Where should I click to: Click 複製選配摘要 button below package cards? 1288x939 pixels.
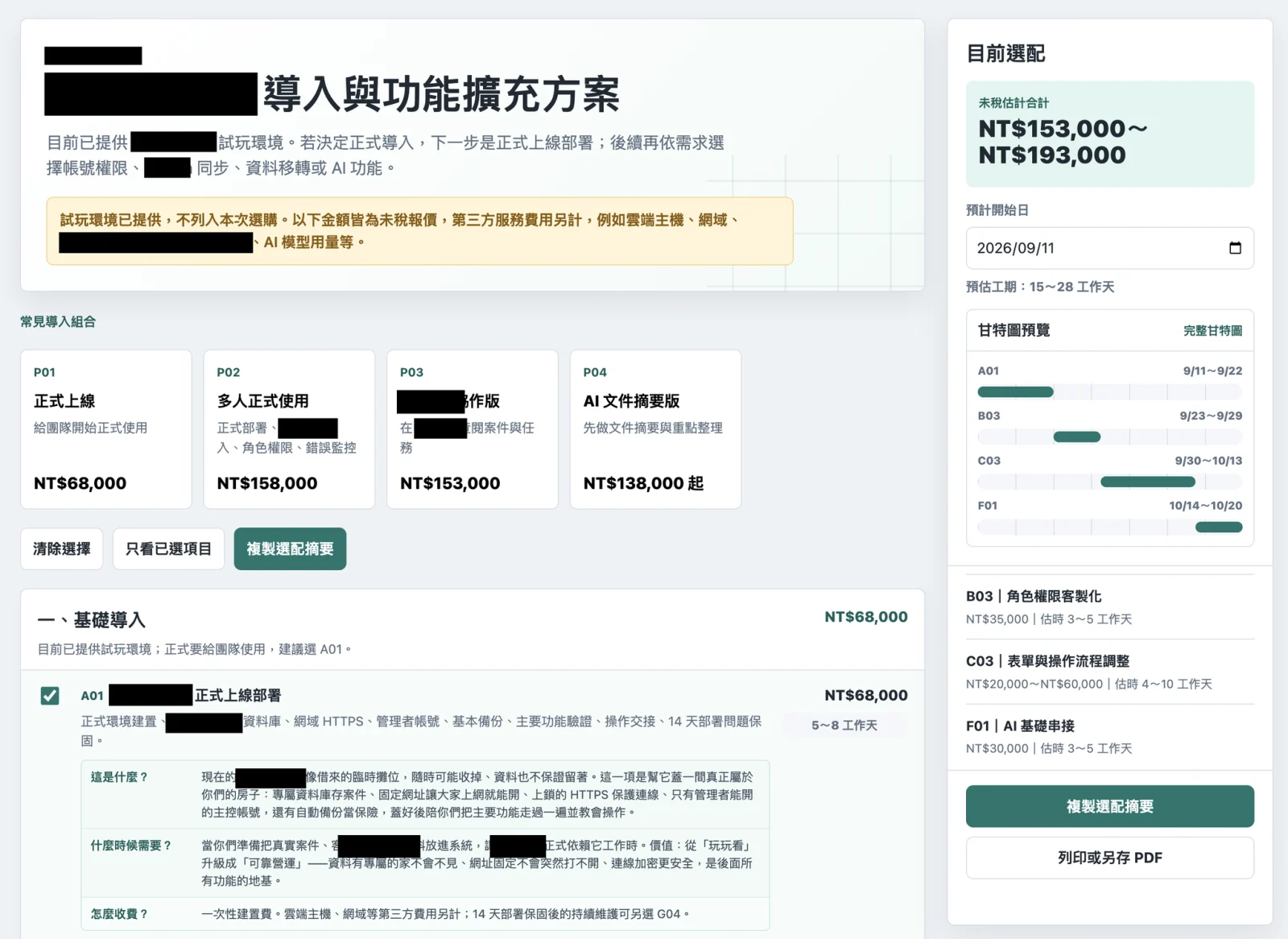[290, 549]
